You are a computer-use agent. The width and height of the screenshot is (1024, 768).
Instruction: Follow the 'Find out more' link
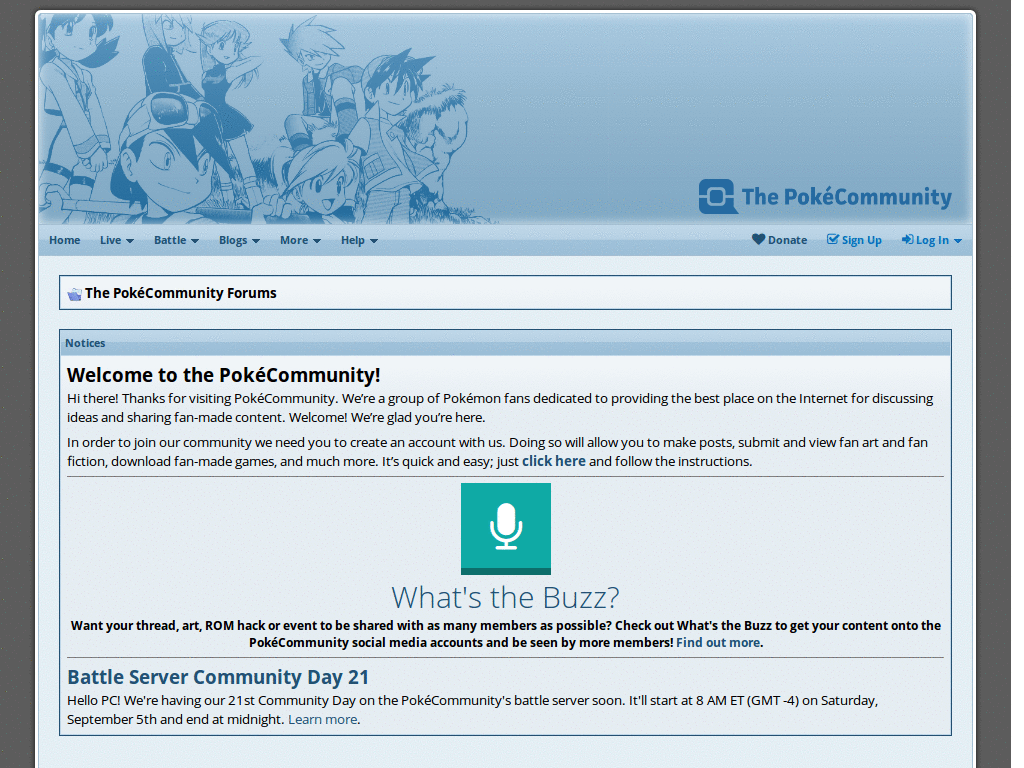tap(718, 643)
